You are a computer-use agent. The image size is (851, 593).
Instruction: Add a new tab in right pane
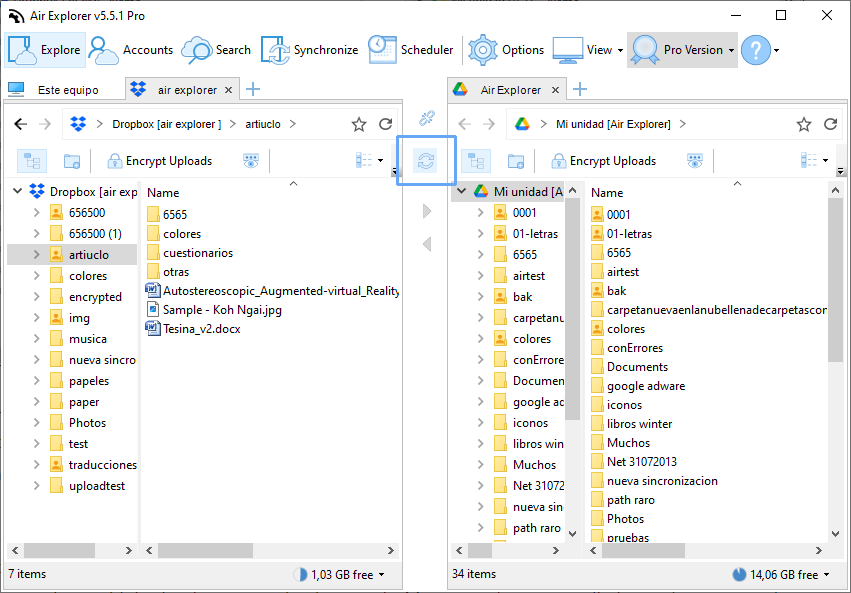(580, 90)
